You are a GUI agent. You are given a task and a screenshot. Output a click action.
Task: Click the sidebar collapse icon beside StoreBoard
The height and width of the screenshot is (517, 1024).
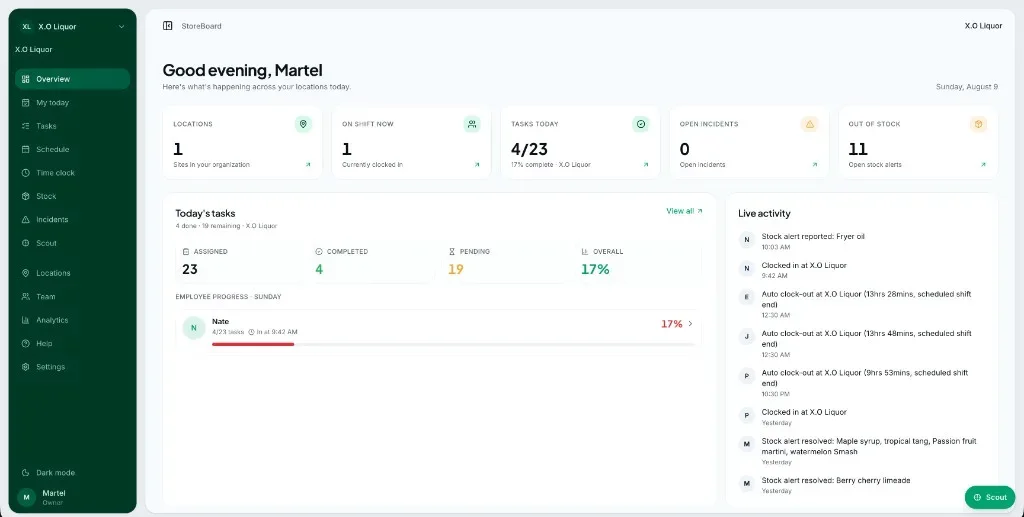168,25
